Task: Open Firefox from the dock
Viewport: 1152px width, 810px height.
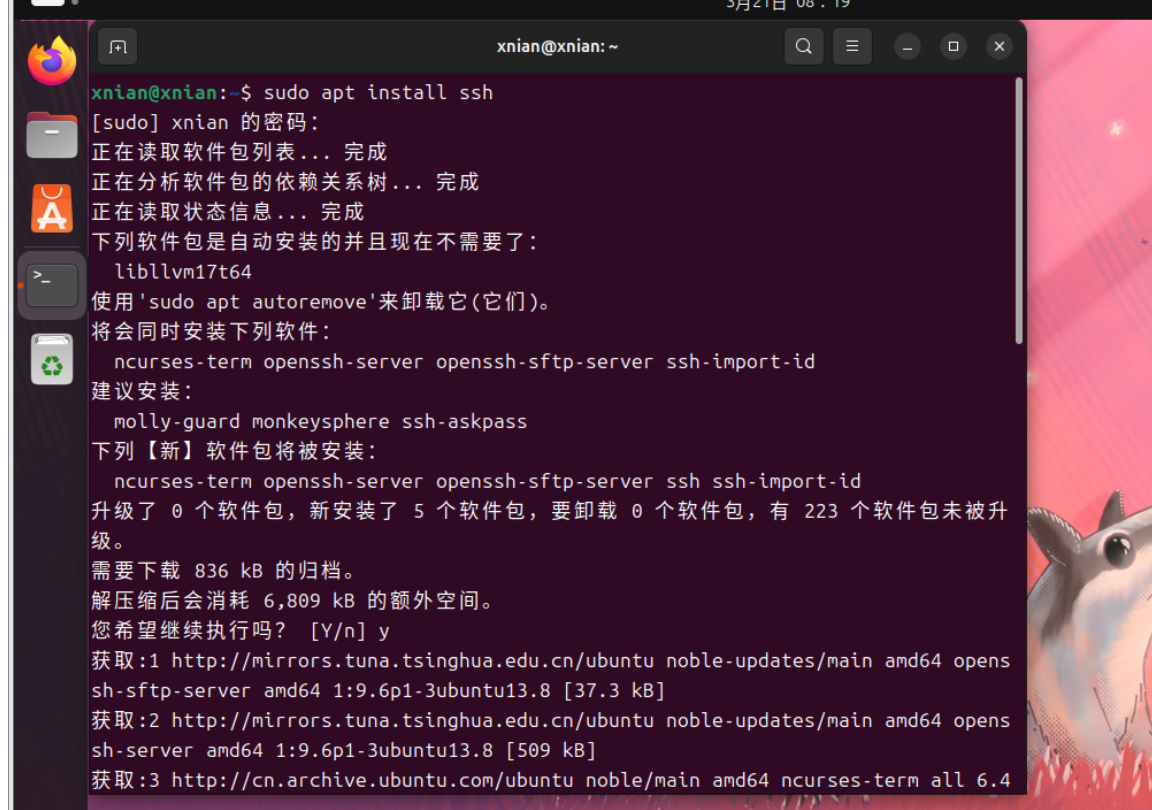Action: point(52,62)
